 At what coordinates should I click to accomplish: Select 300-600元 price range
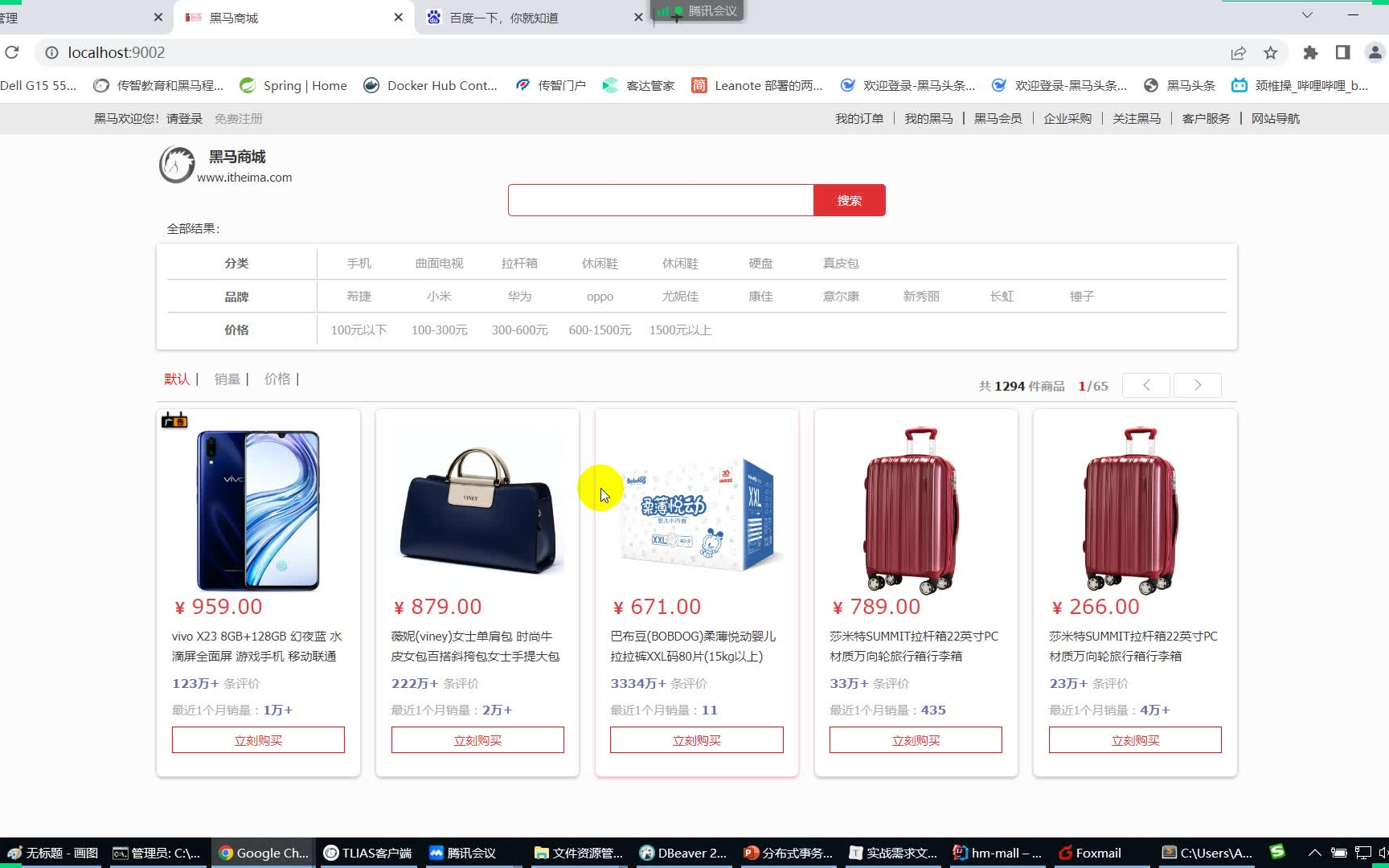[x=519, y=330]
